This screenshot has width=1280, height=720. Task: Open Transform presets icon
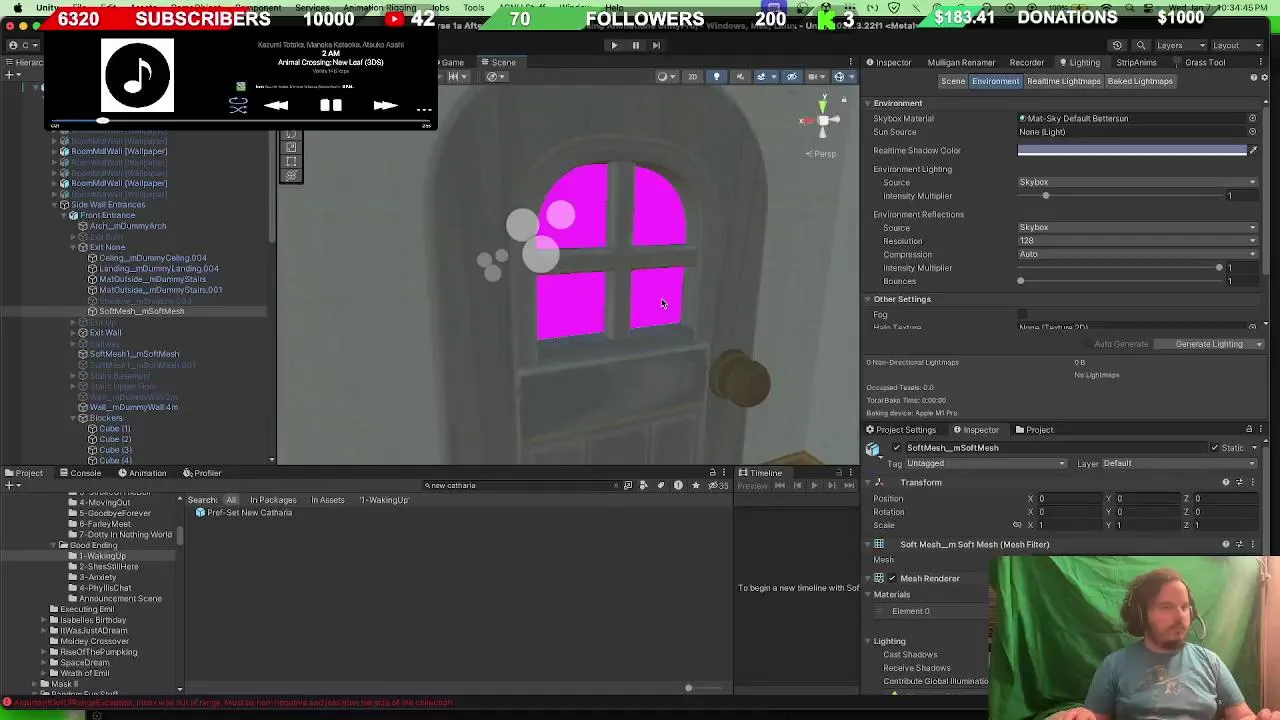tap(1240, 483)
